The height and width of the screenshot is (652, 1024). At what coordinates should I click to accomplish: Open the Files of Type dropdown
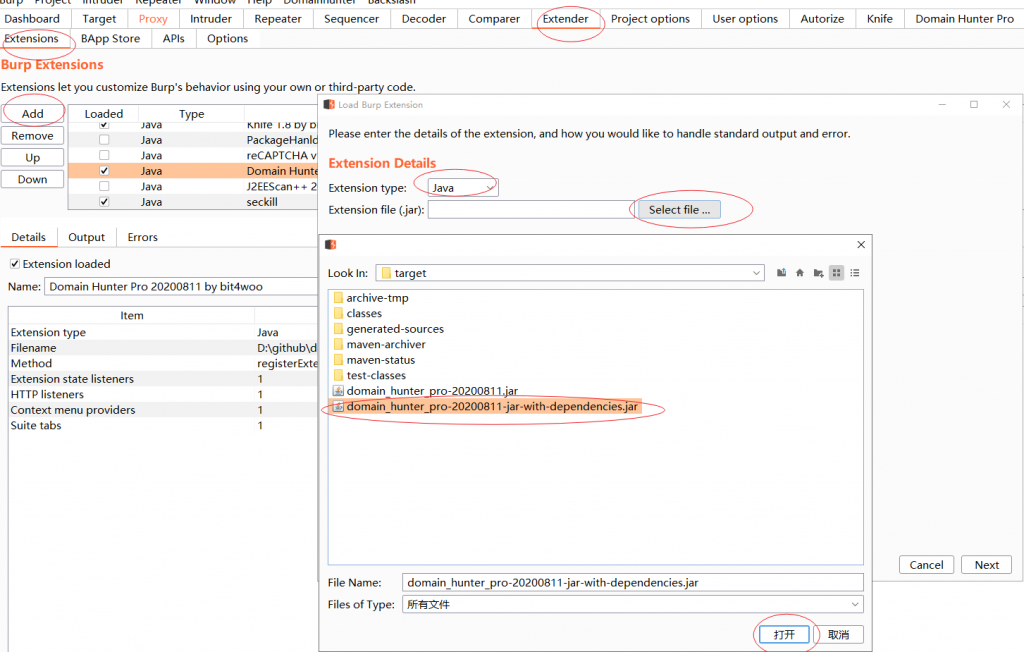[855, 604]
